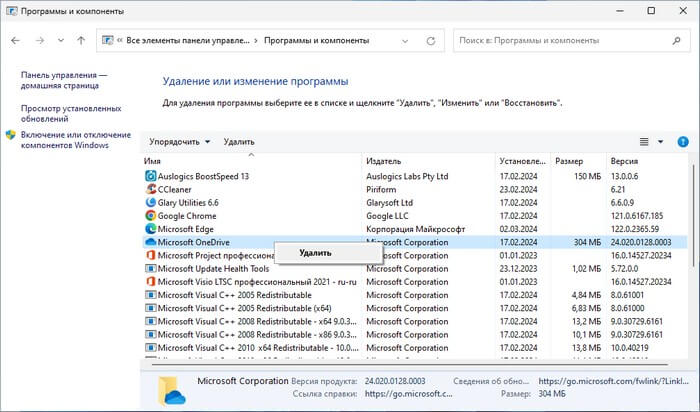Click publisher Glarysoft Ltd cell
This screenshot has height=412, width=700.
[x=389, y=203]
